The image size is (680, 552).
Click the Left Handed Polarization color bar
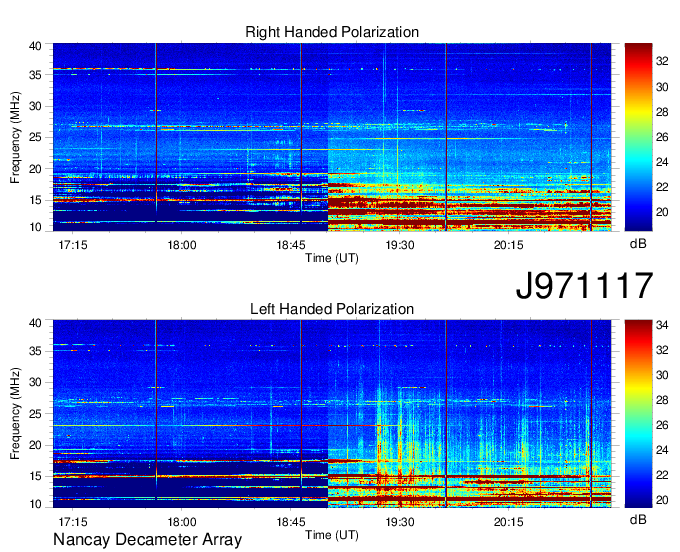pos(638,414)
